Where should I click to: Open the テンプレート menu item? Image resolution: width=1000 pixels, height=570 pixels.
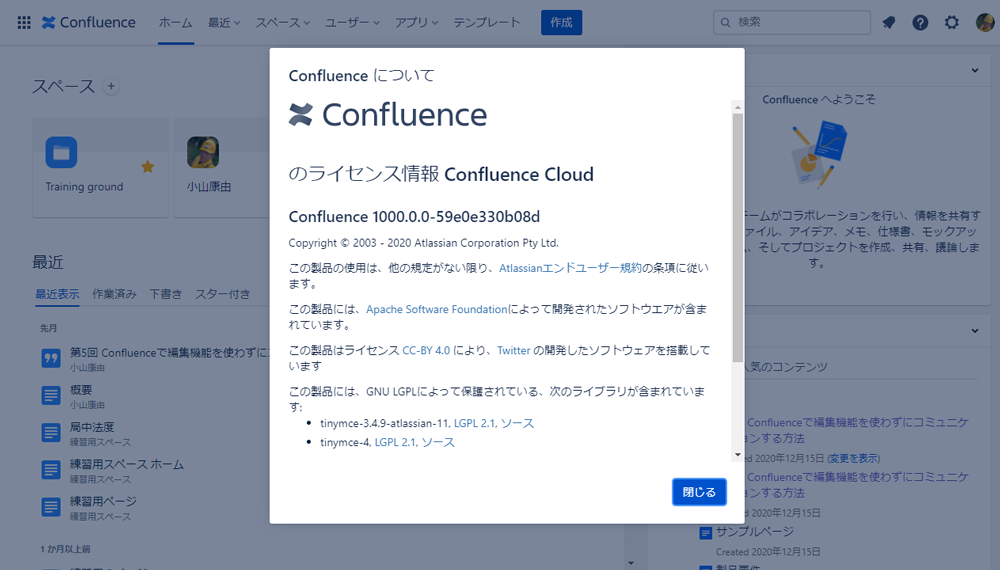click(x=487, y=22)
